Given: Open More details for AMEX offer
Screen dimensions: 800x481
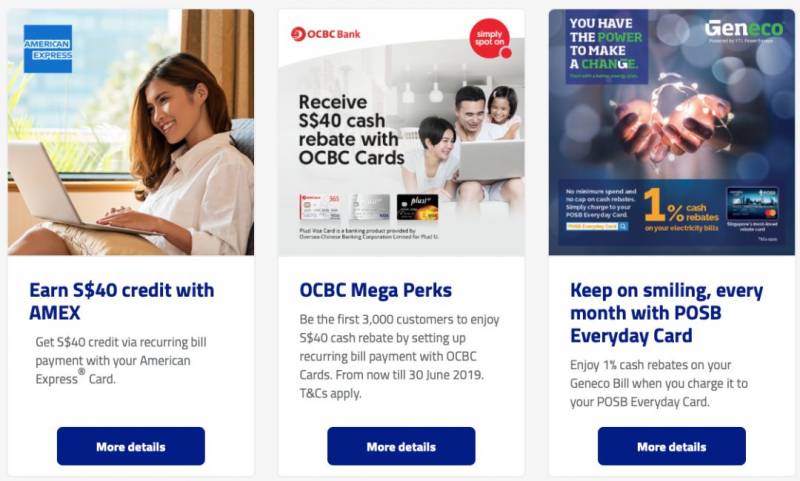Looking at the screenshot, I should (131, 446).
